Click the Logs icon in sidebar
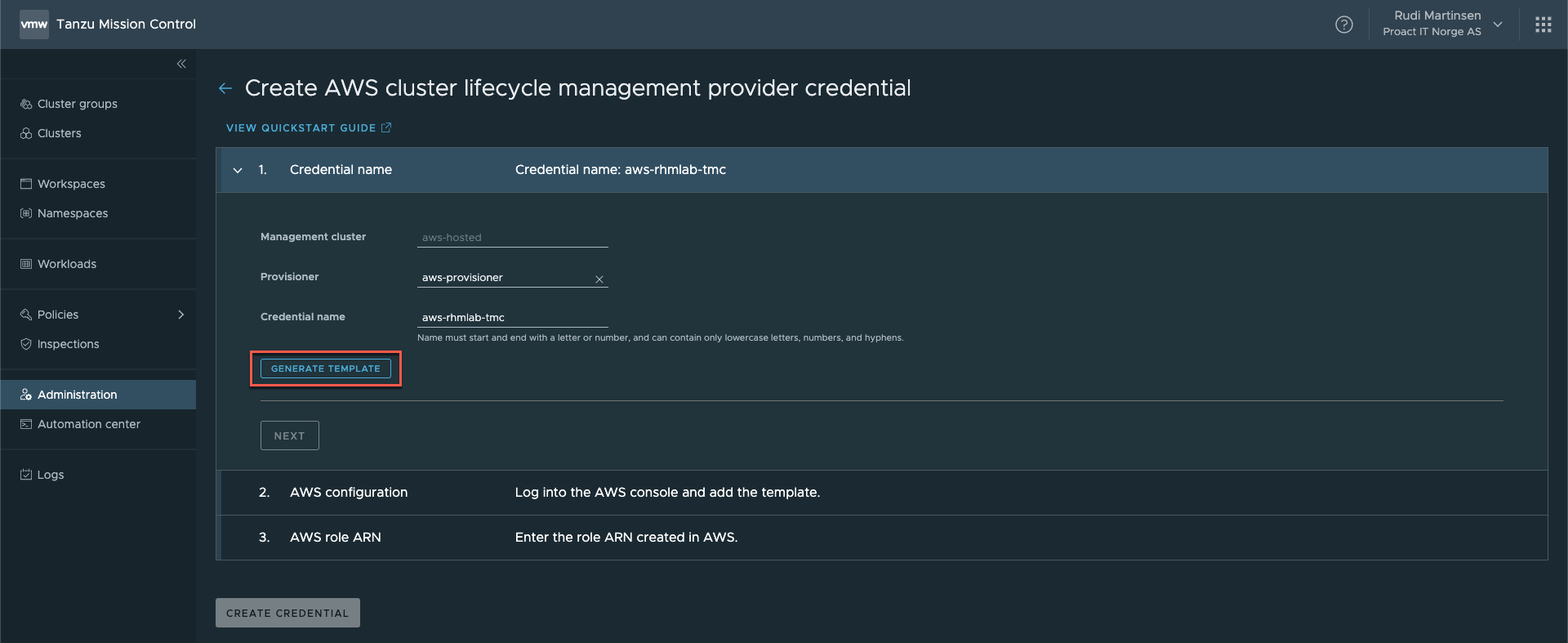Viewport: 1568px width, 643px height. coord(26,475)
